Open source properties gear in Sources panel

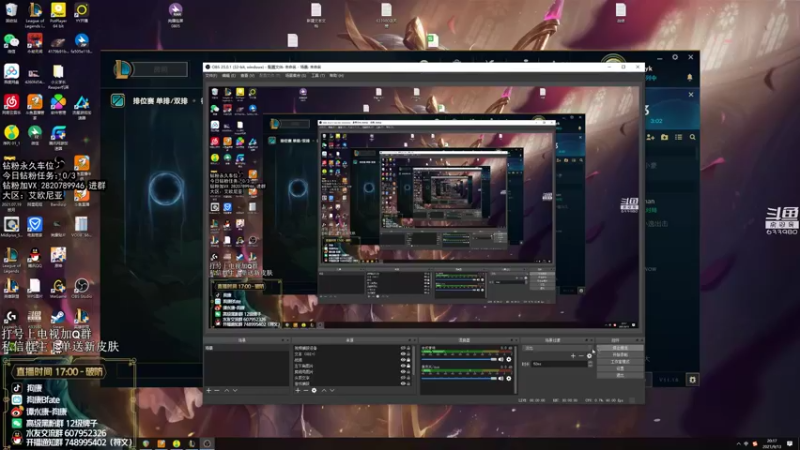(x=314, y=390)
